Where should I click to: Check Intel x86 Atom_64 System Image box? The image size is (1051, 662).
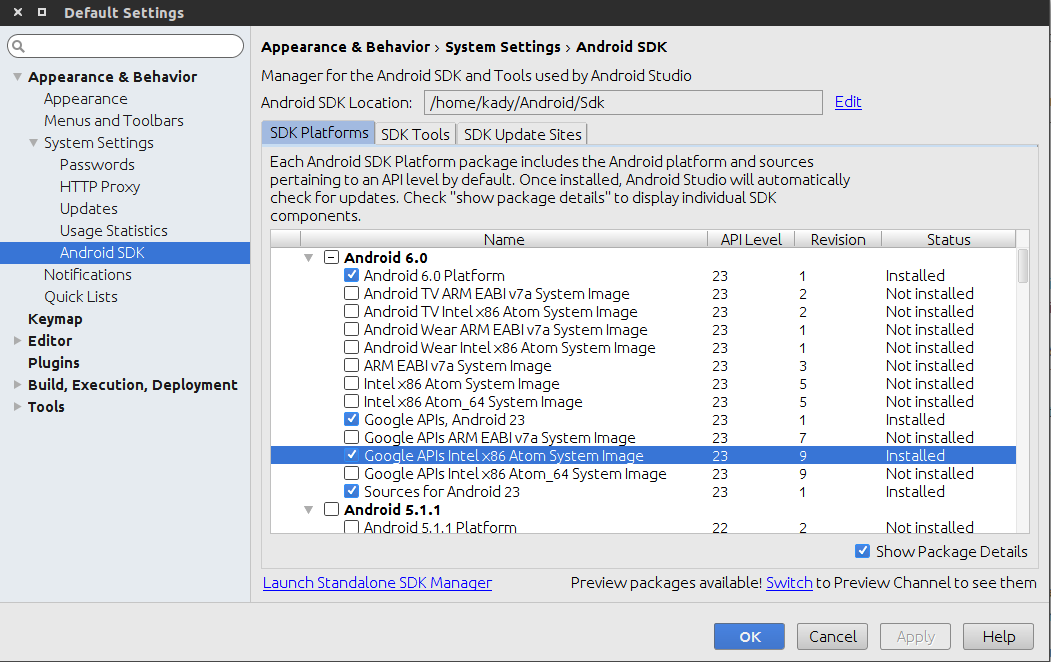click(x=351, y=401)
